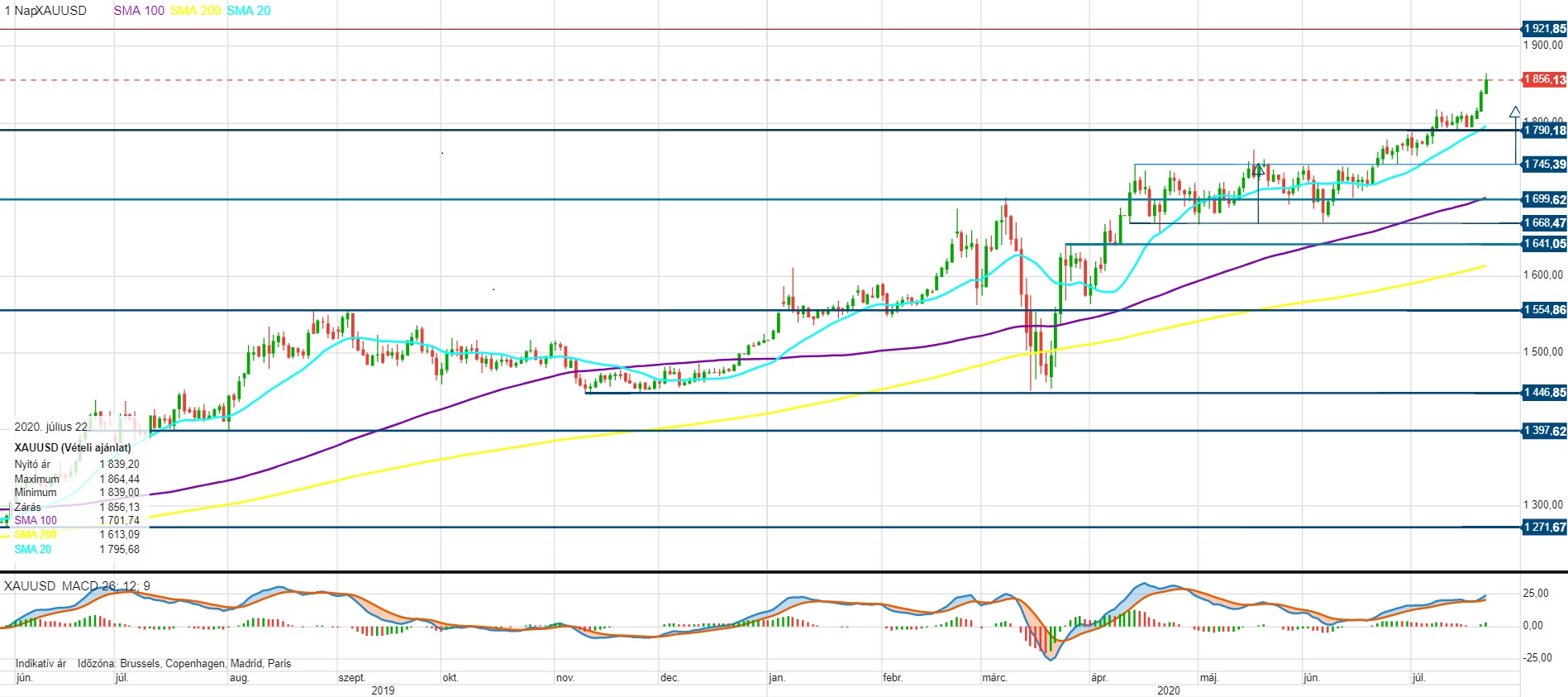Click the máj. month label on time axis
The width and height of the screenshot is (1568, 697).
tap(1209, 678)
